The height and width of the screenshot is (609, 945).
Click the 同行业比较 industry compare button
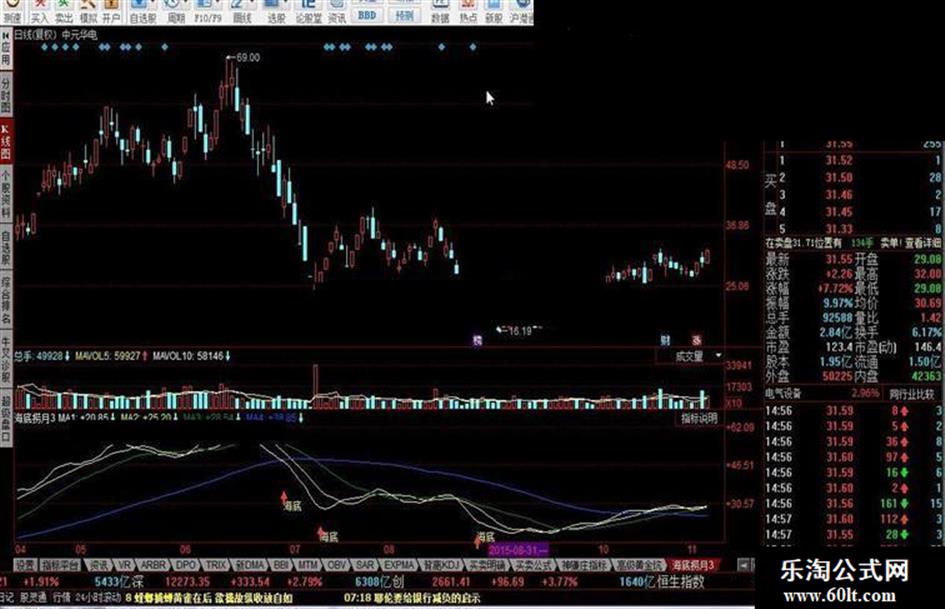pos(912,394)
